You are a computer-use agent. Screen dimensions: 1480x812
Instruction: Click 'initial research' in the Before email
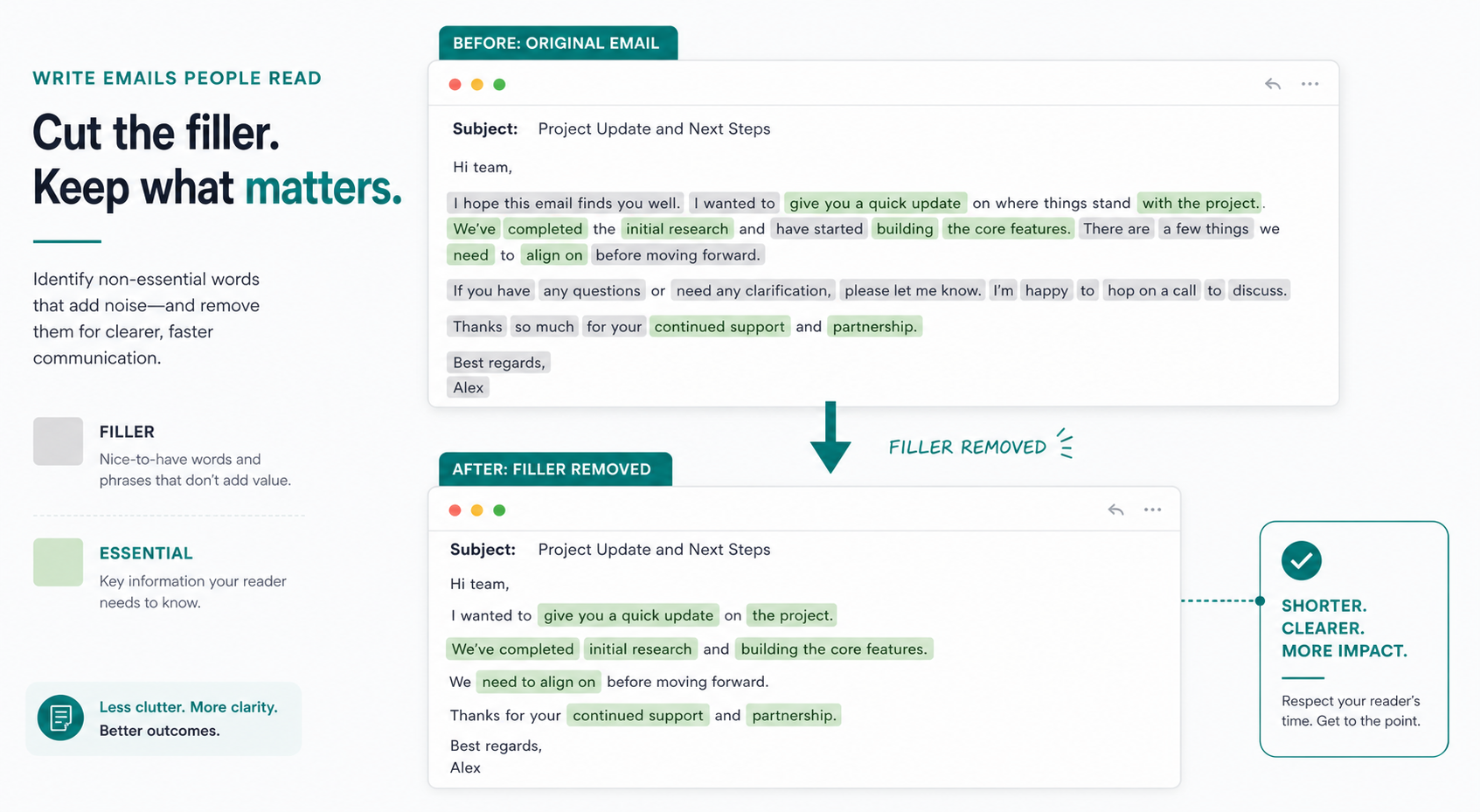pos(677,229)
